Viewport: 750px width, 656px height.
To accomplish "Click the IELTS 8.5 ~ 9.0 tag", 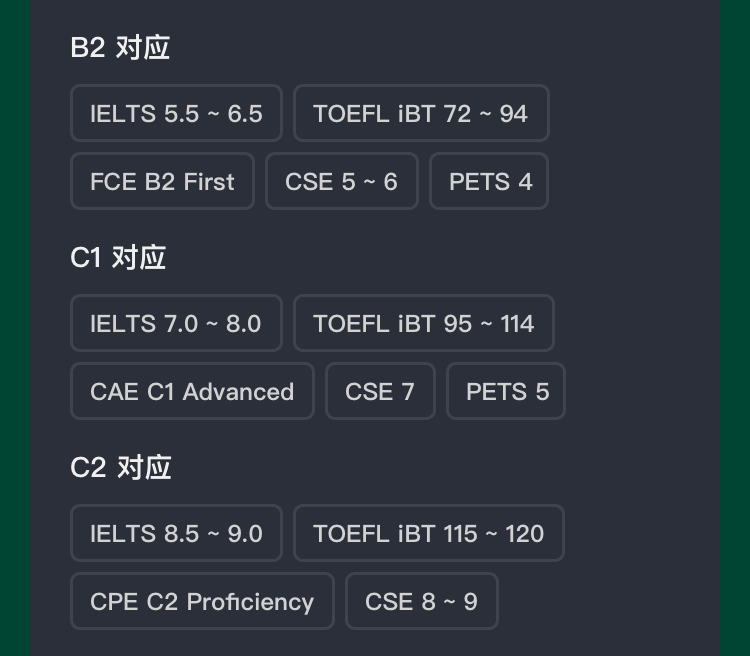I will 176,534.
